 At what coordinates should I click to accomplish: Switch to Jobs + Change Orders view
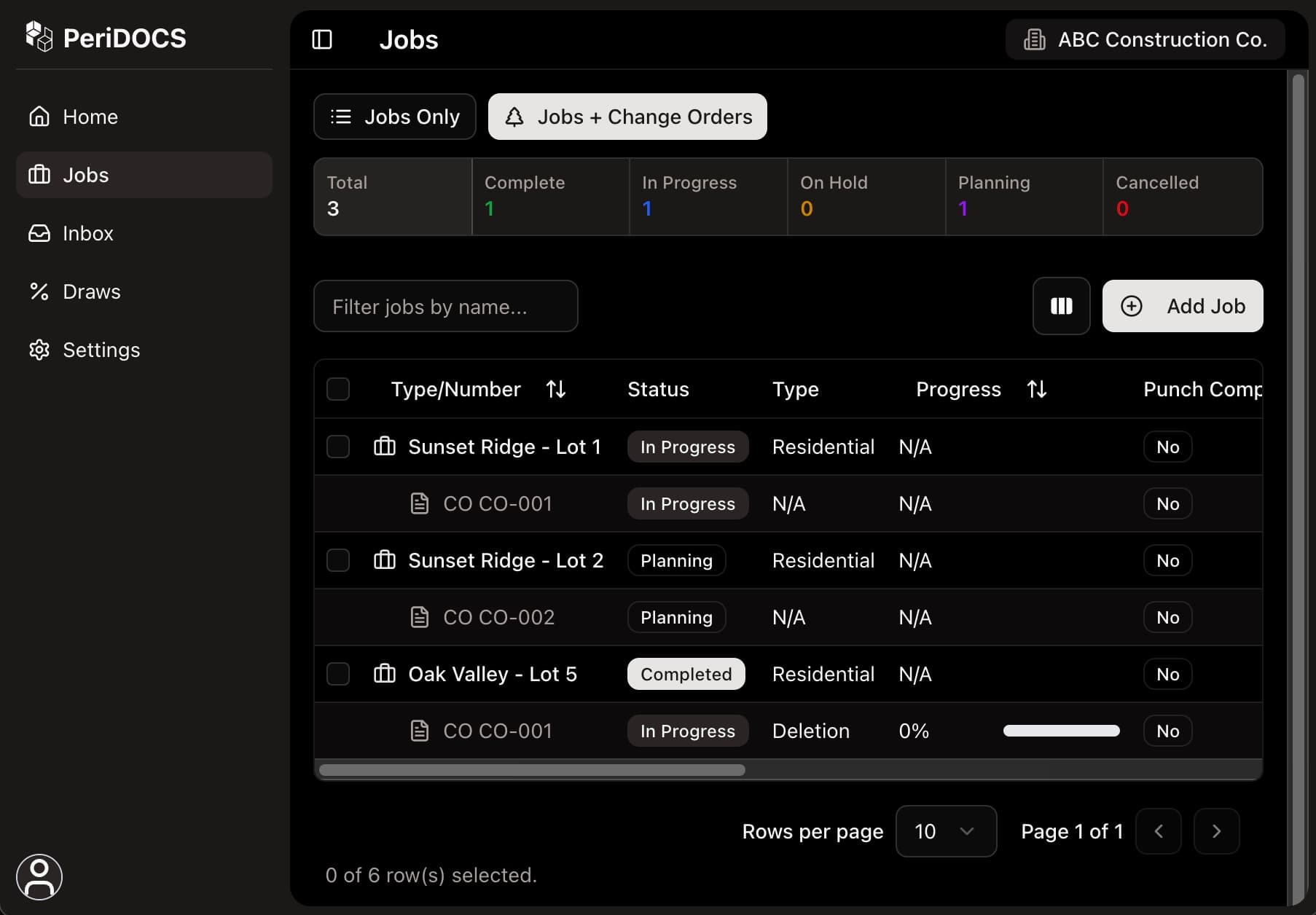point(627,117)
